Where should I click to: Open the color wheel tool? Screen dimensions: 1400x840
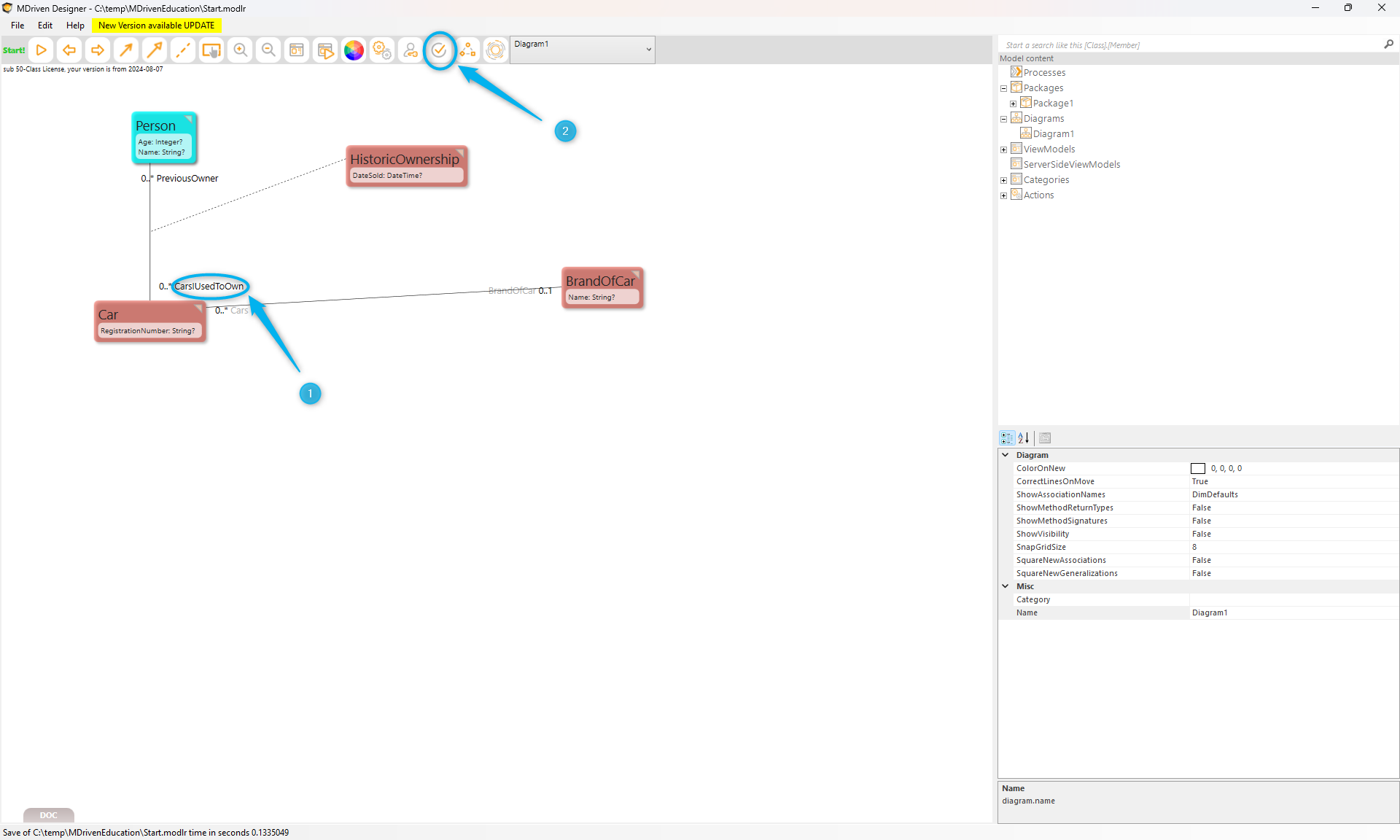coord(354,50)
